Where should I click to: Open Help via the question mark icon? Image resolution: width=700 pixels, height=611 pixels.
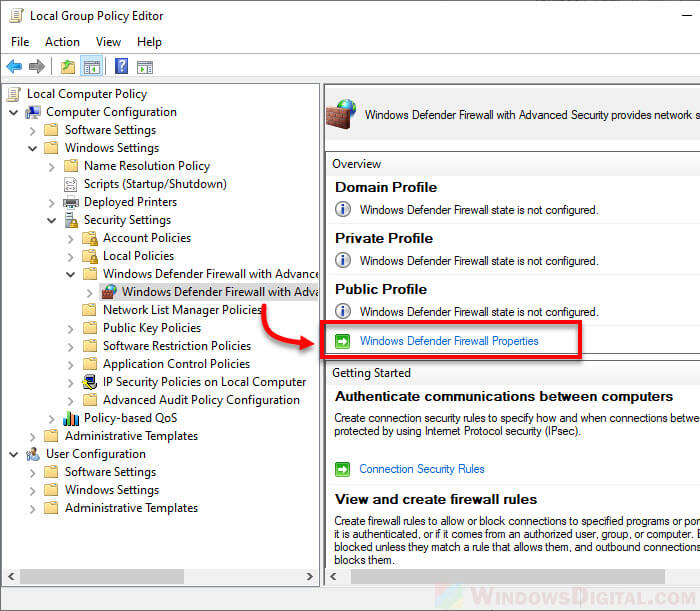point(121,67)
